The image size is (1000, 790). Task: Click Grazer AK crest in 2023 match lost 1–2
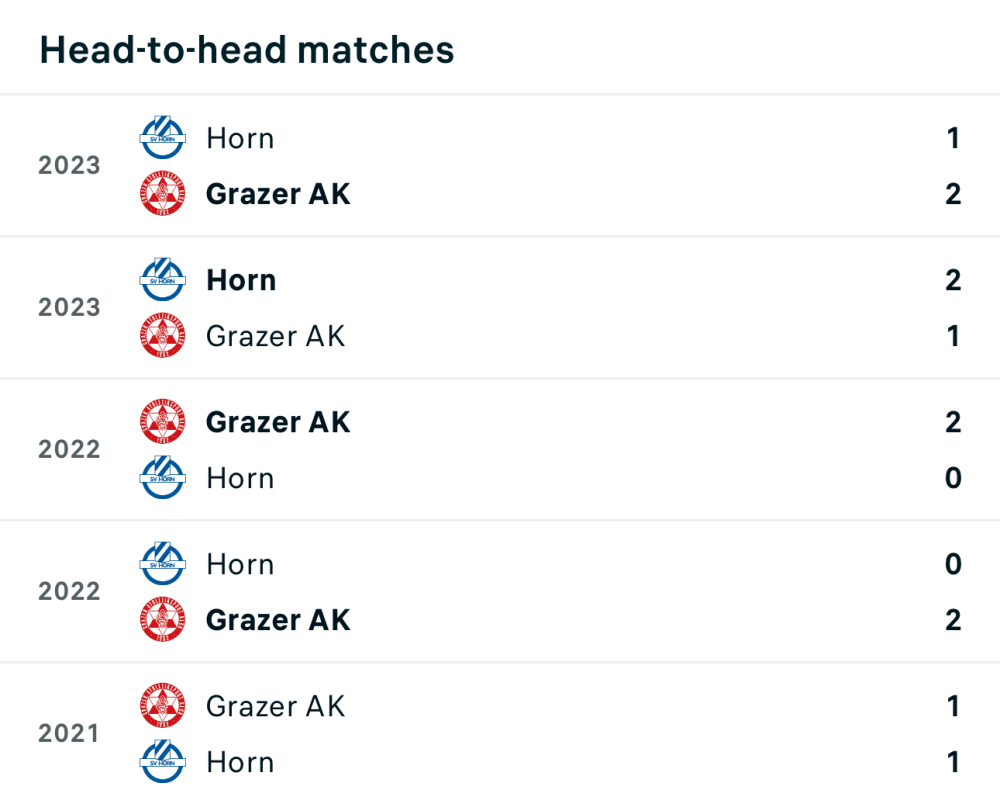click(x=162, y=336)
